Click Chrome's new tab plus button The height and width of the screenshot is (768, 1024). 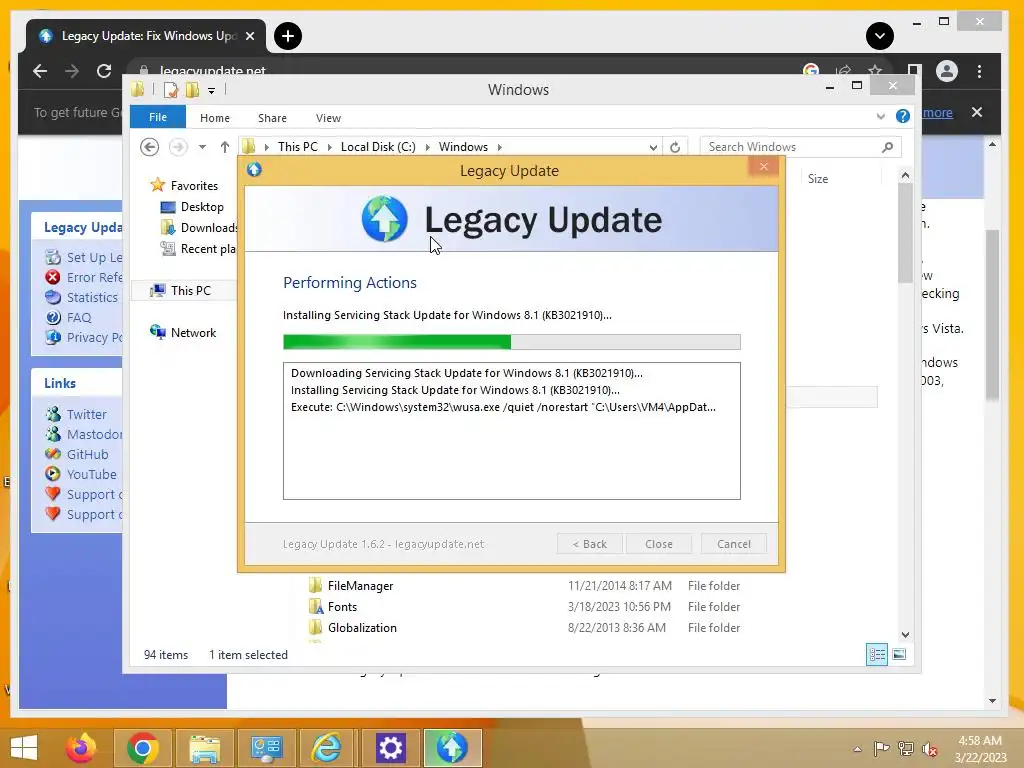(x=288, y=36)
